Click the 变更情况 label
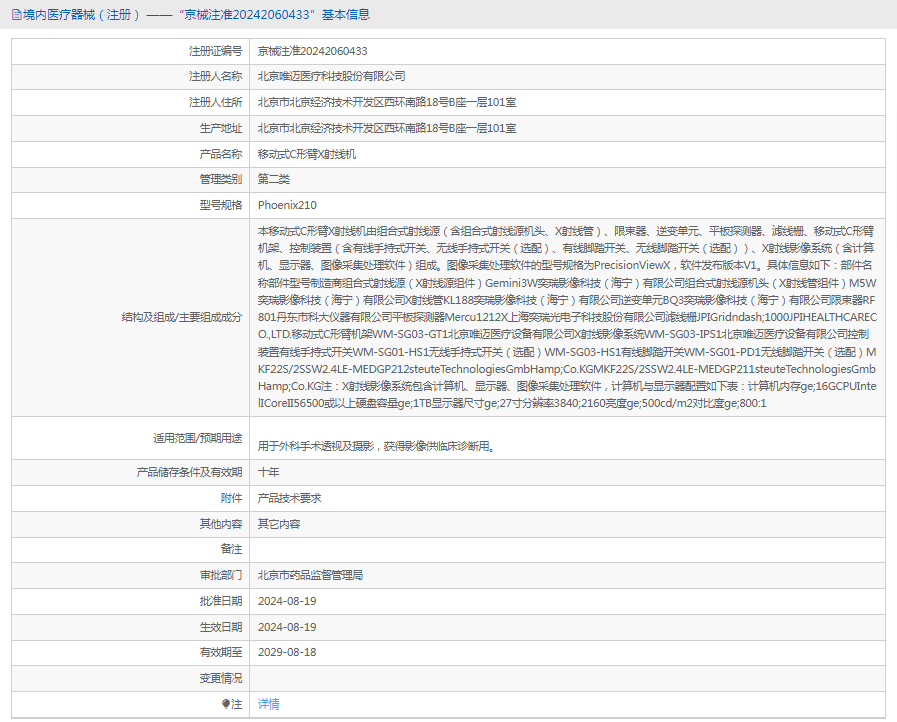 point(221,679)
